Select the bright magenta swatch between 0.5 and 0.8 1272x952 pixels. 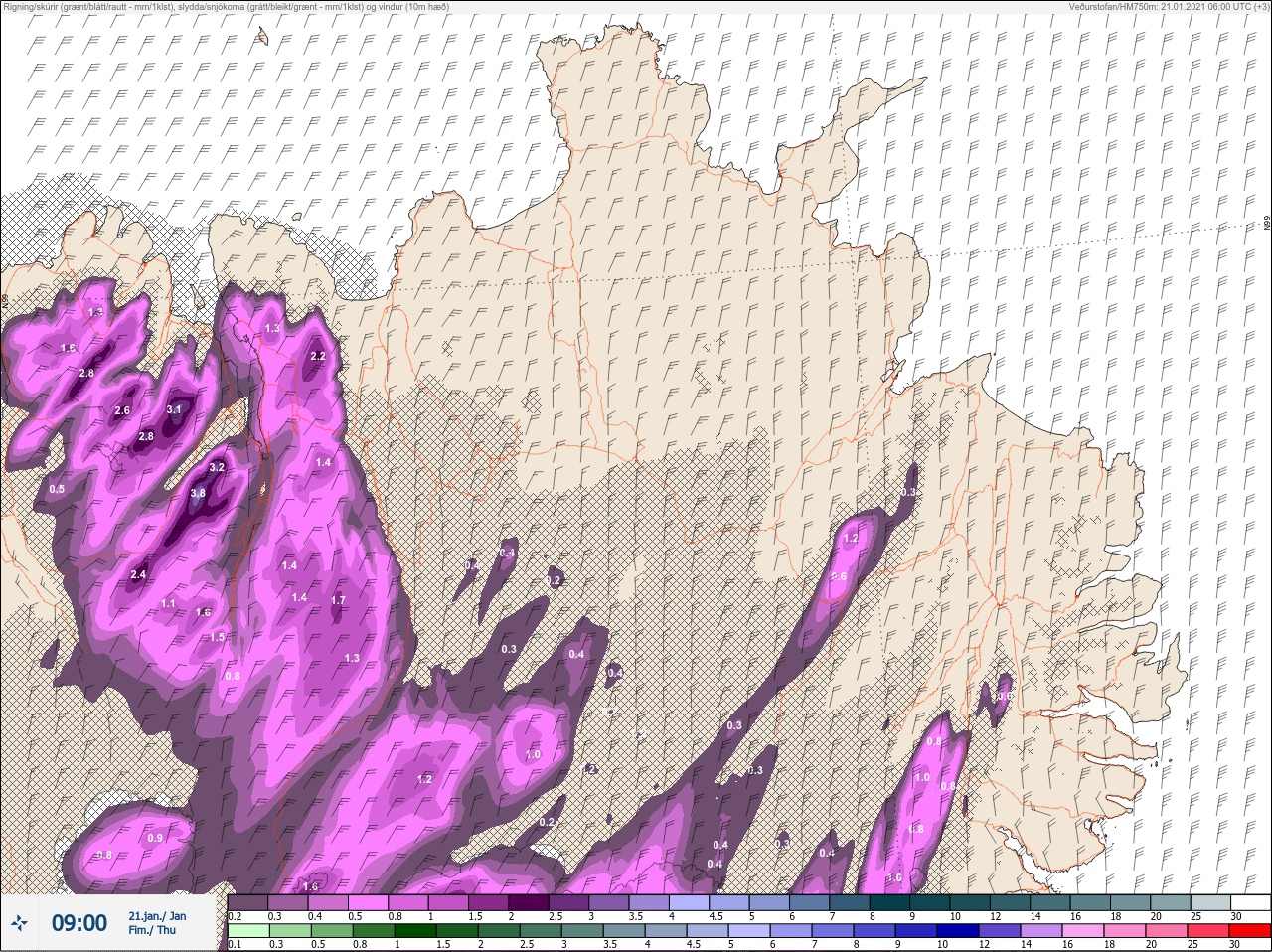pos(368,903)
